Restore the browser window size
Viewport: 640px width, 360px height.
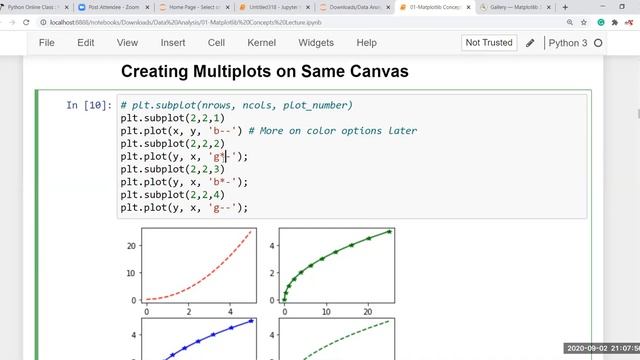[x=622, y=7]
